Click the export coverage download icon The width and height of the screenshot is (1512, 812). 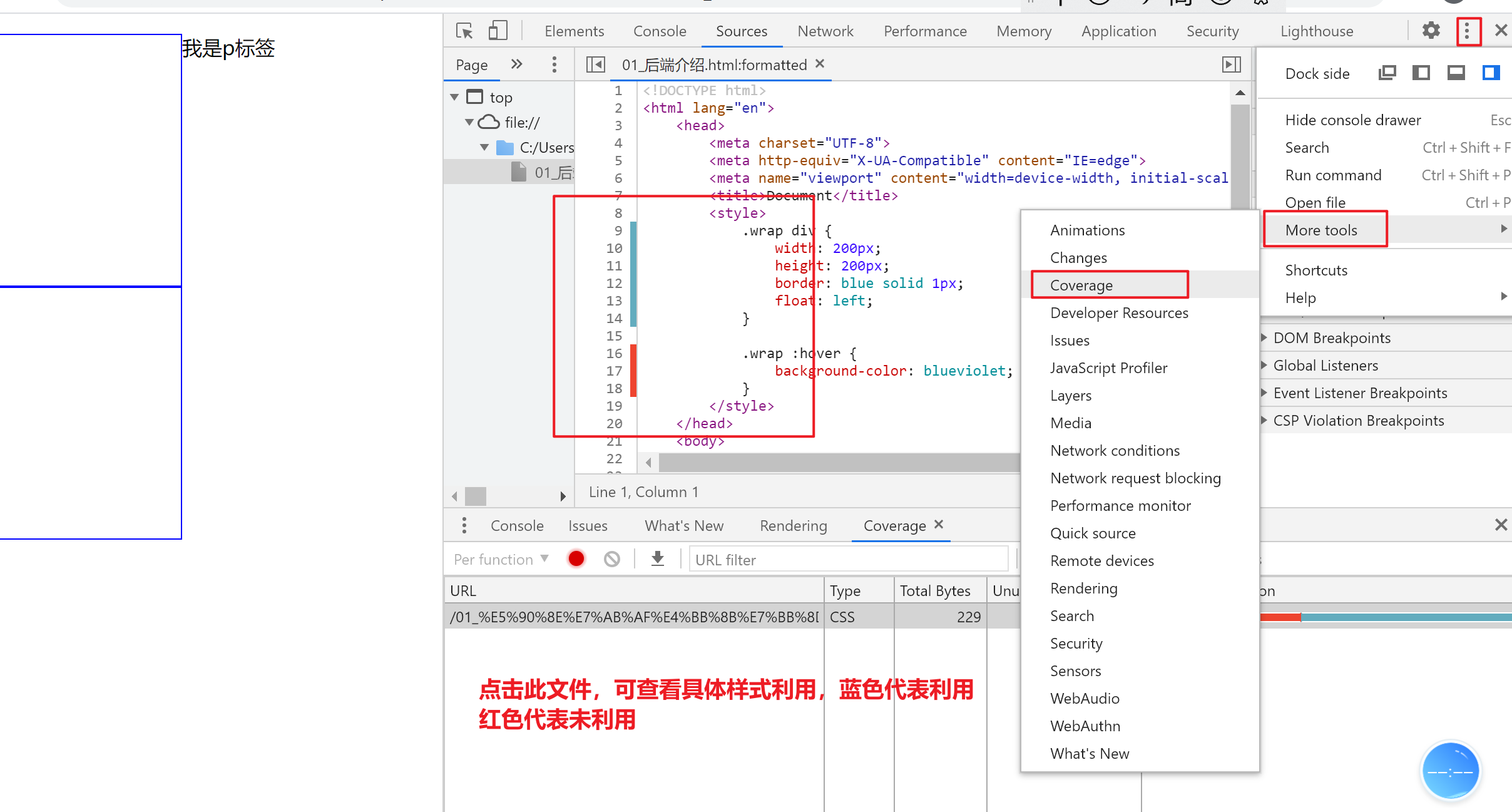(x=657, y=559)
